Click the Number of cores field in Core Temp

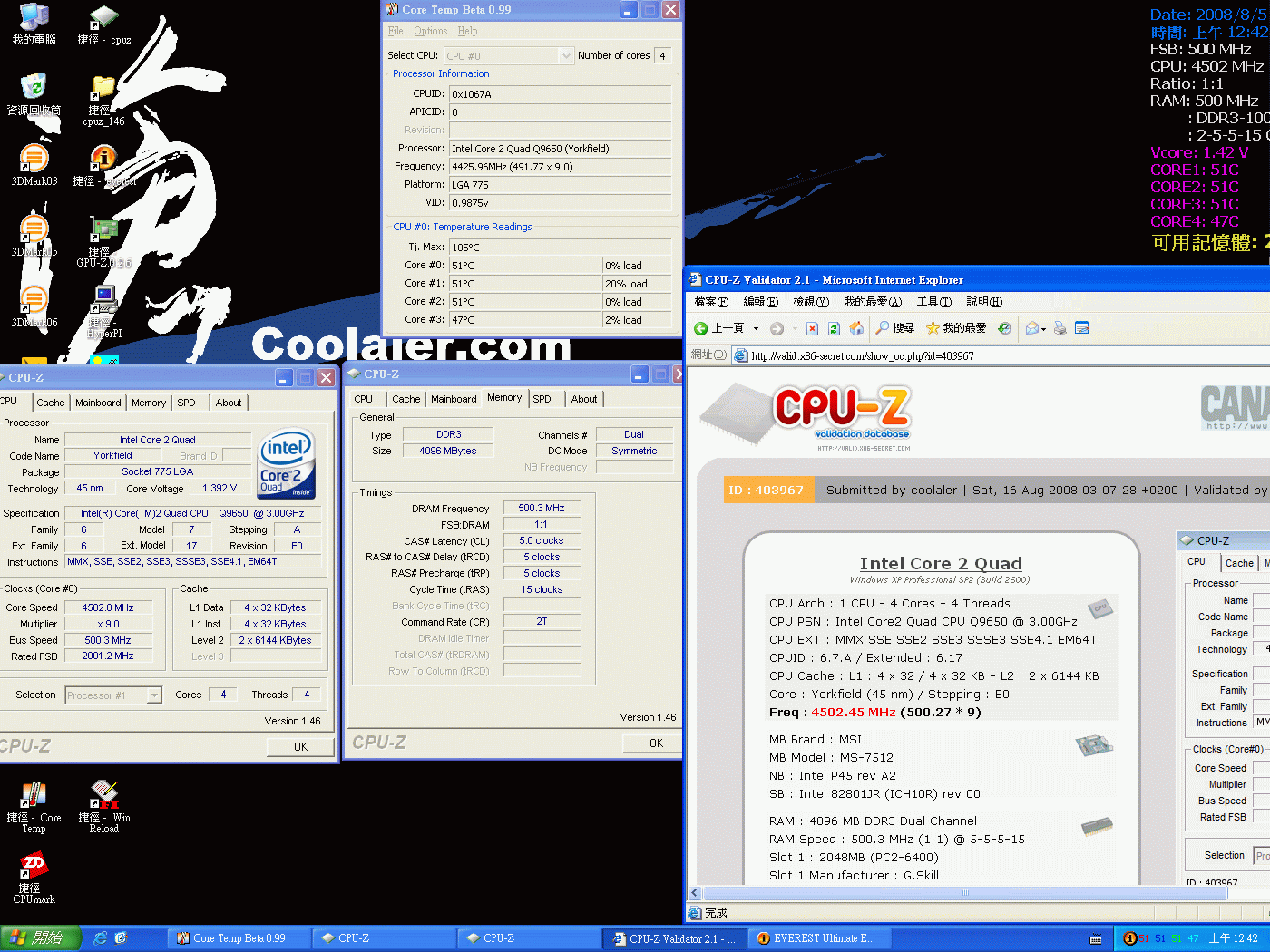click(x=662, y=56)
